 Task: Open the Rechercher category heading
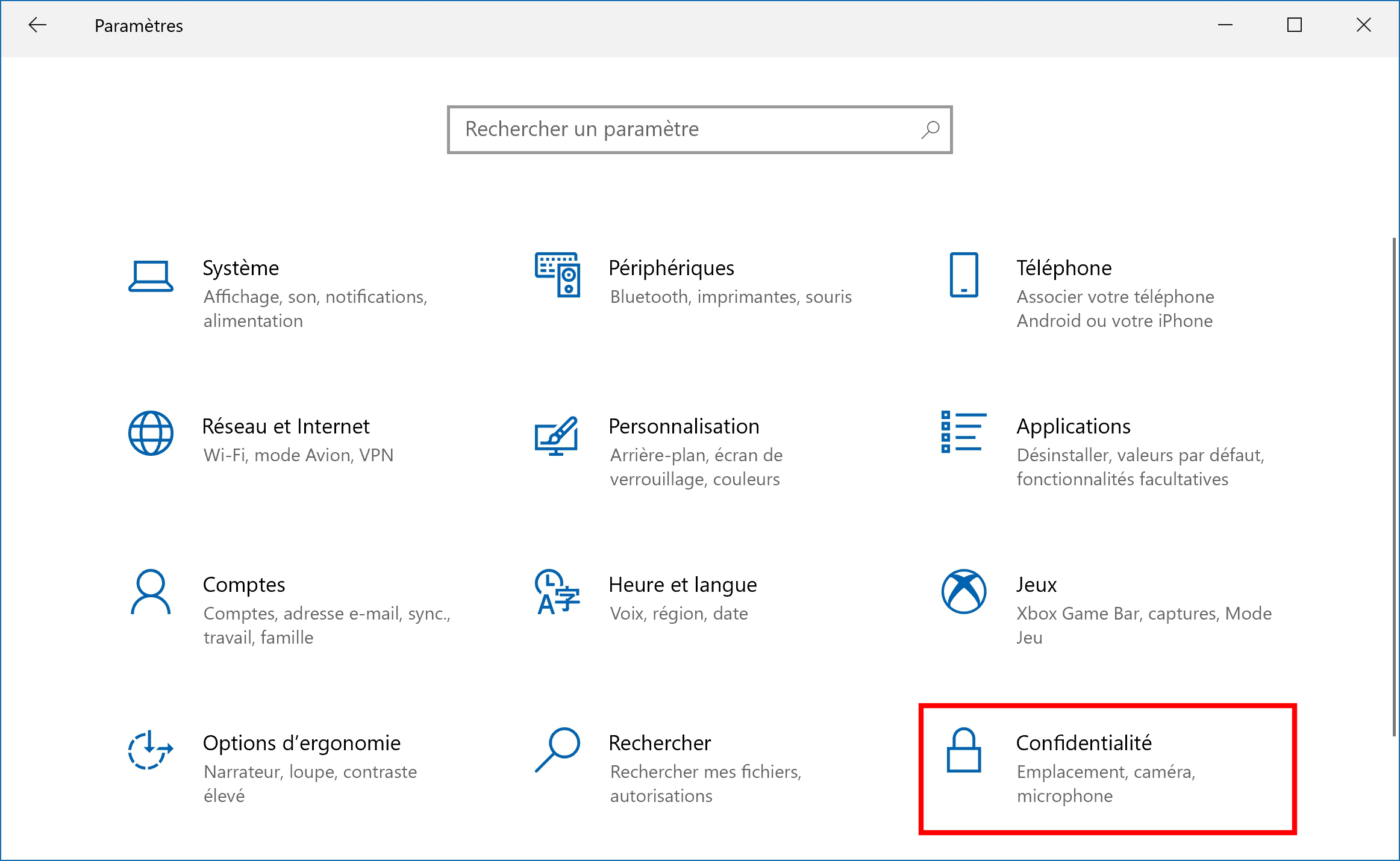tap(660, 743)
